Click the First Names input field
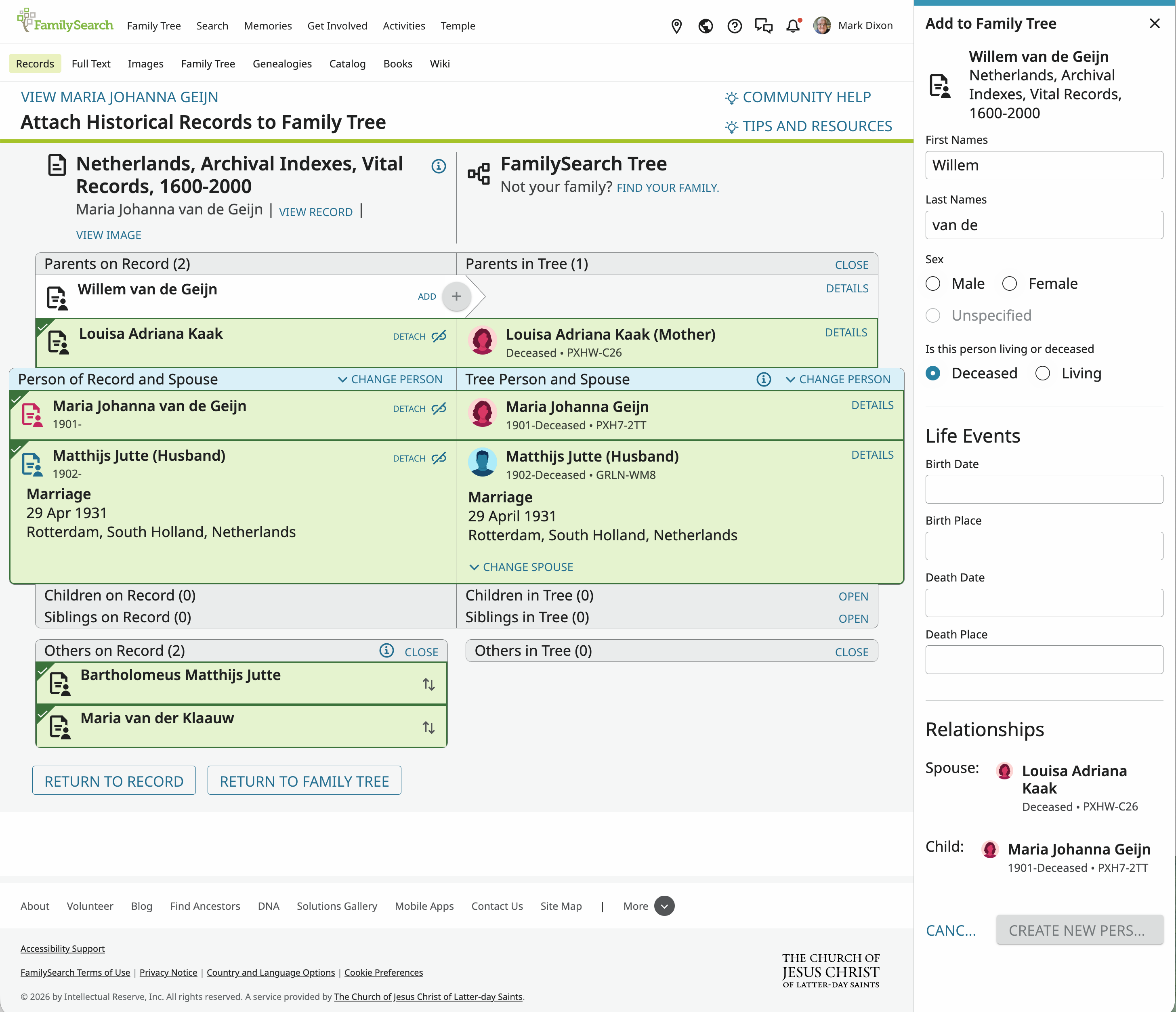 (x=1044, y=165)
